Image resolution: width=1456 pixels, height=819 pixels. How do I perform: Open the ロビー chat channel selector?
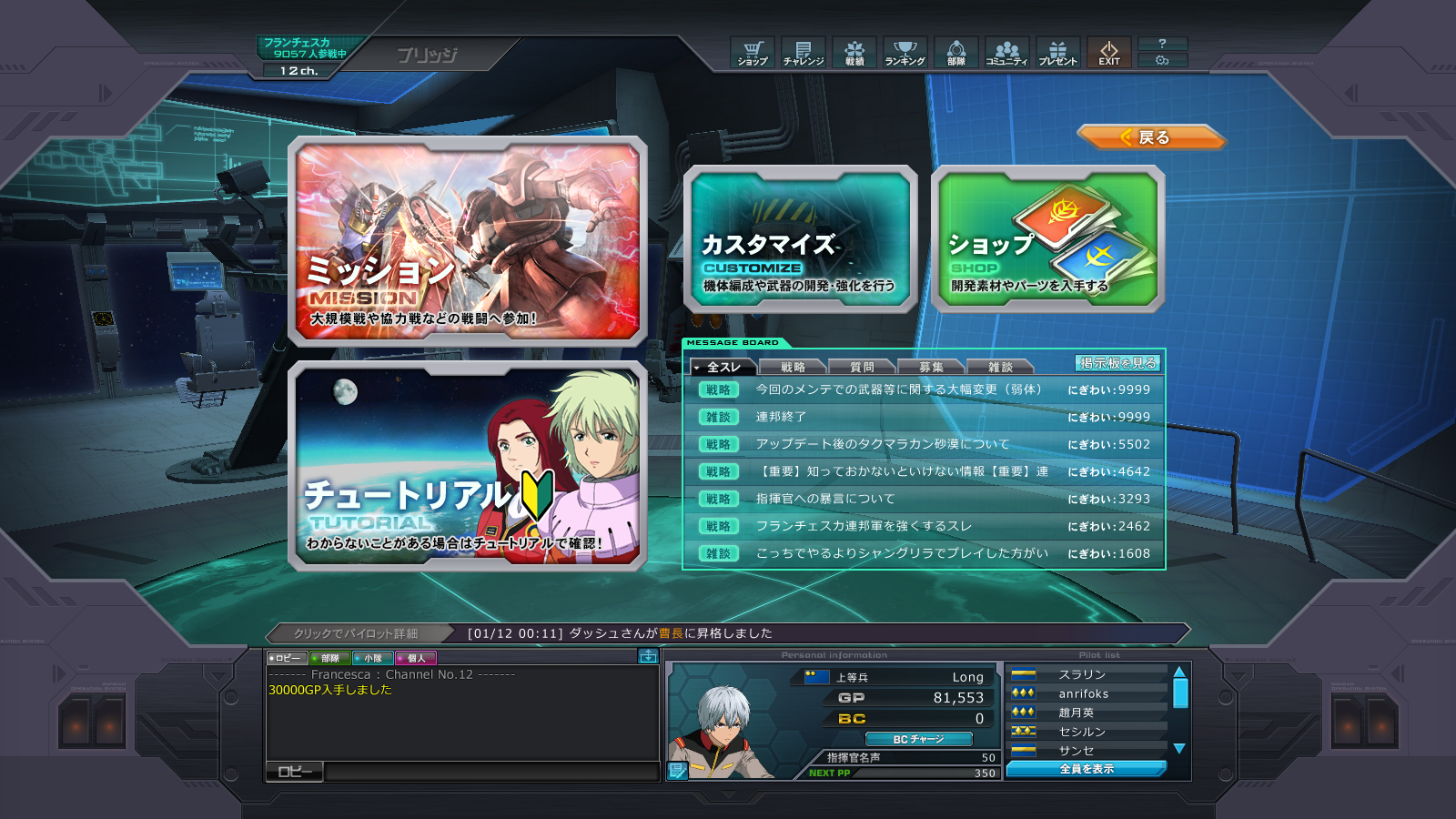(295, 772)
